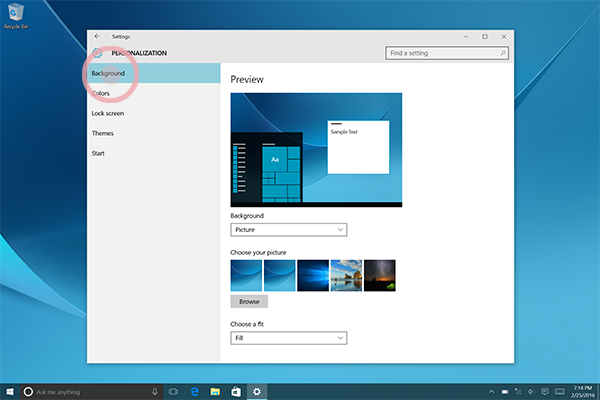
Task: Show hidden icons in the system tray
Action: [x=491, y=392]
